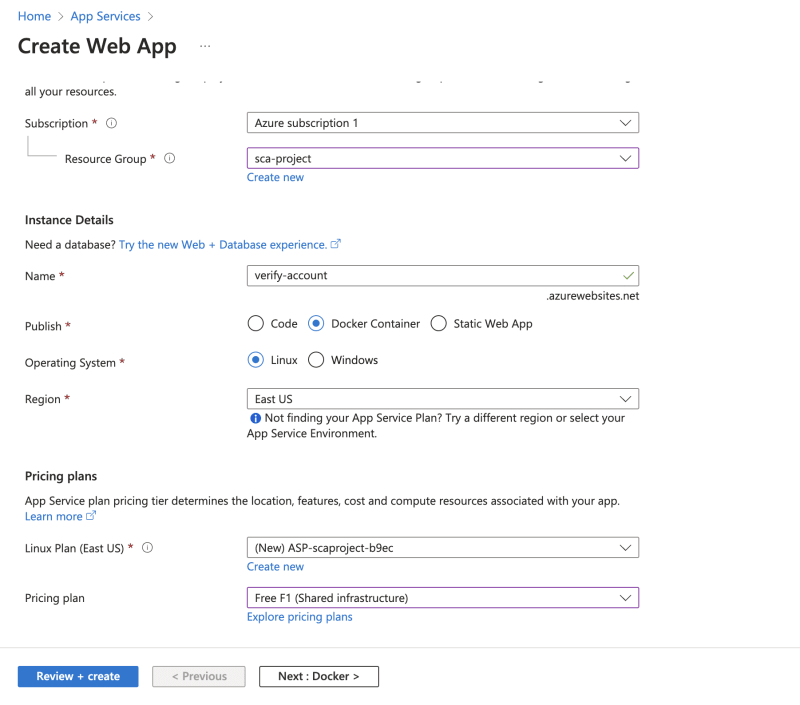Open the Learn more link

click(54, 516)
